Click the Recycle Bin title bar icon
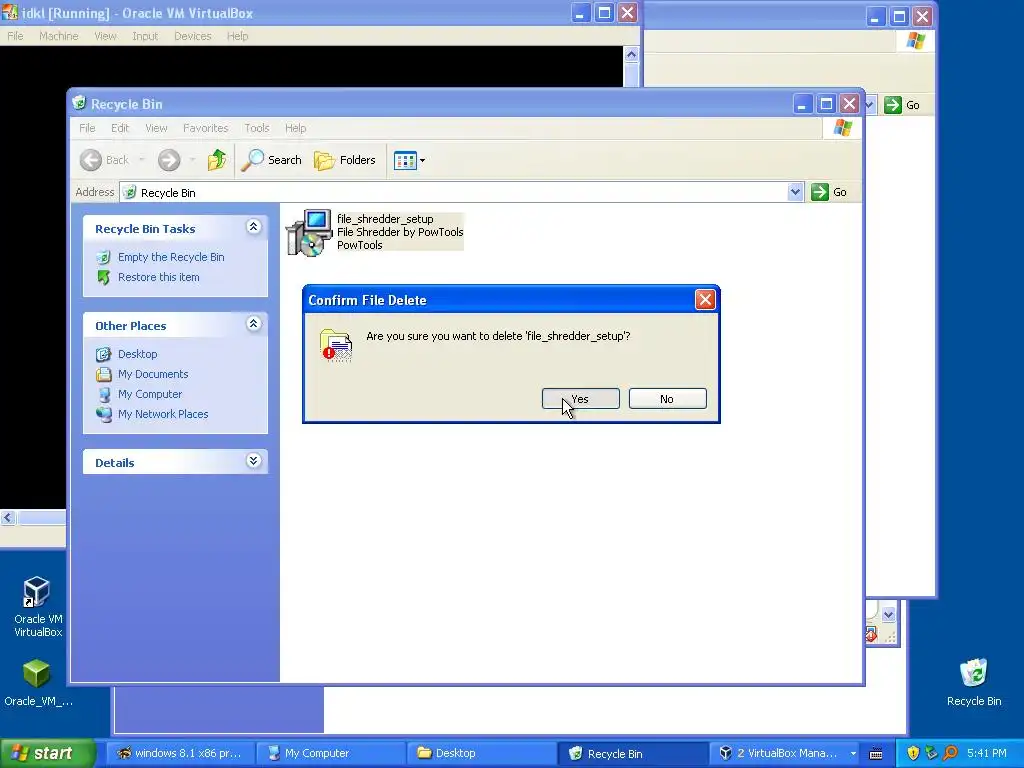 (x=80, y=103)
